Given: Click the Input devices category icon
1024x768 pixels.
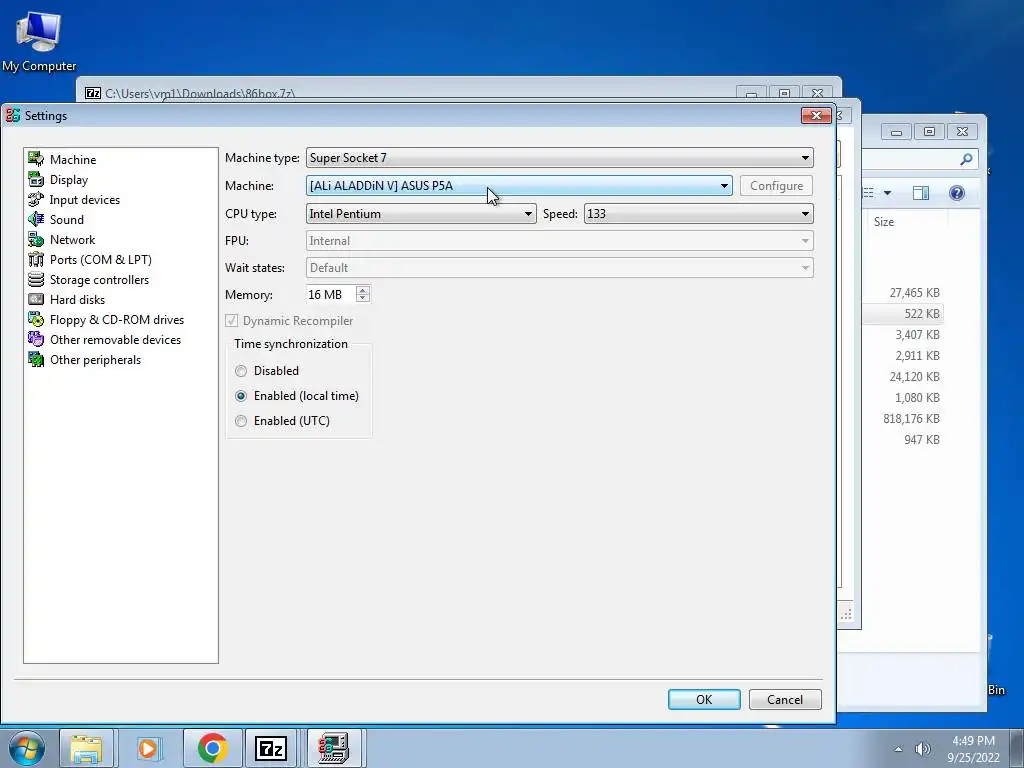Looking at the screenshot, I should coord(36,199).
